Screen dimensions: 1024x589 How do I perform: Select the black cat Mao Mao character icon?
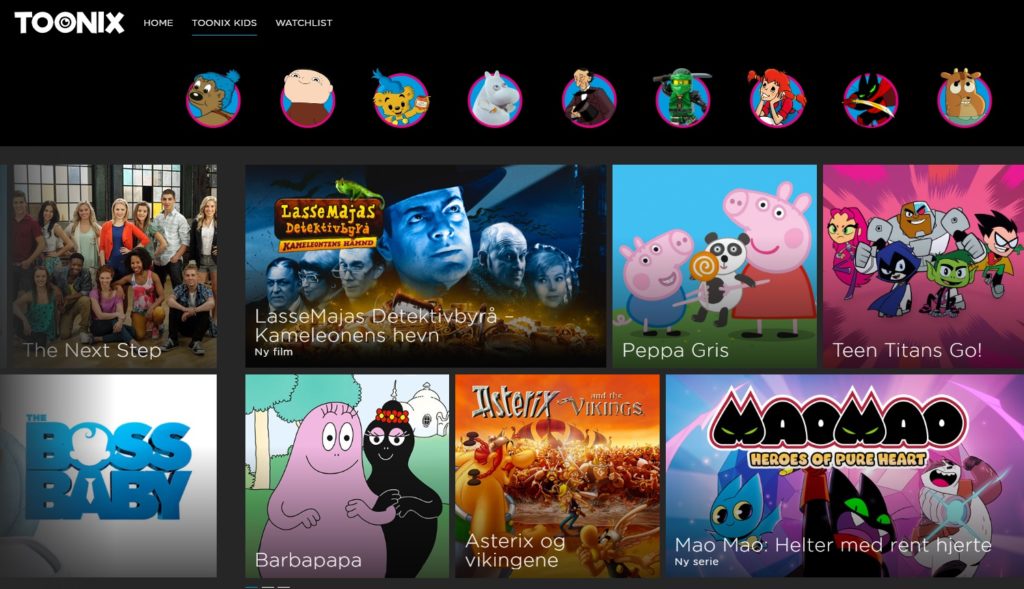[871, 99]
